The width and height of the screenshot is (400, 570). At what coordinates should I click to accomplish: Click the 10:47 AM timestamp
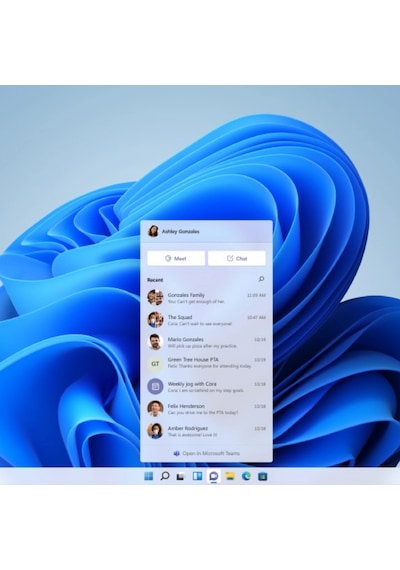pos(256,317)
